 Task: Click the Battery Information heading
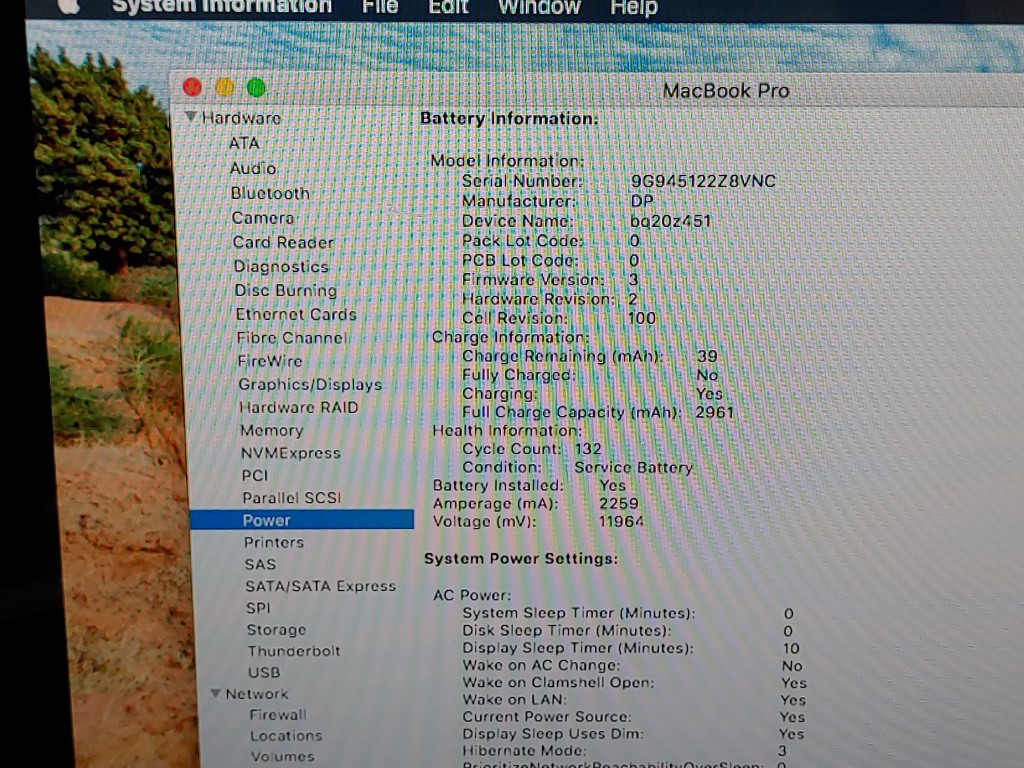tap(509, 118)
